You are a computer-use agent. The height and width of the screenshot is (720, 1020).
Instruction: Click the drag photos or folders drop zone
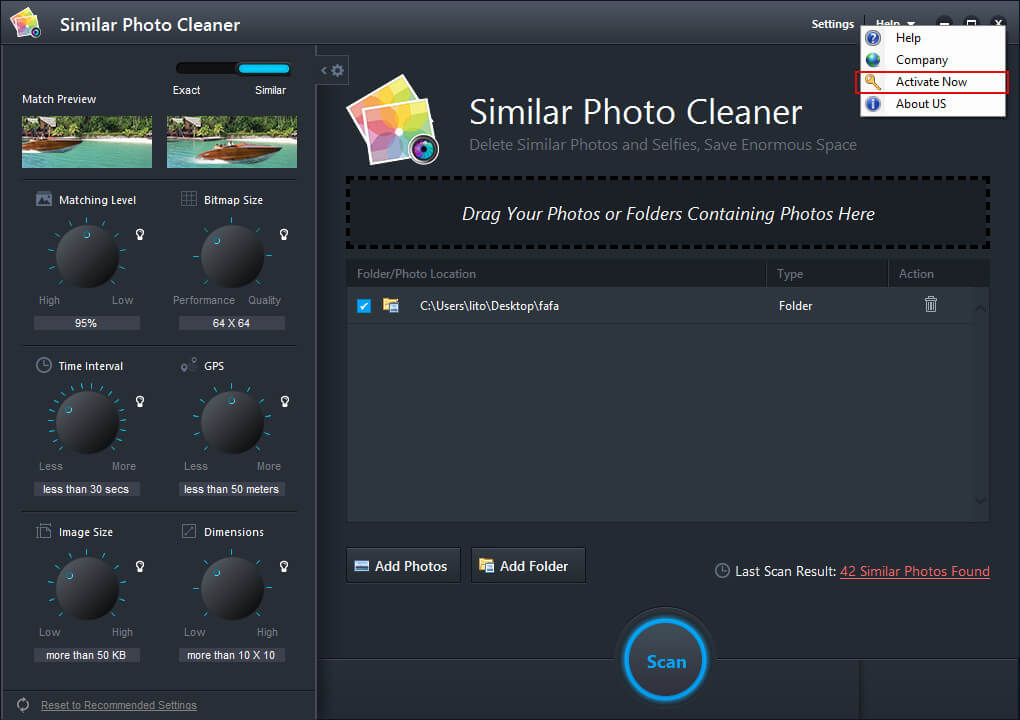click(668, 213)
